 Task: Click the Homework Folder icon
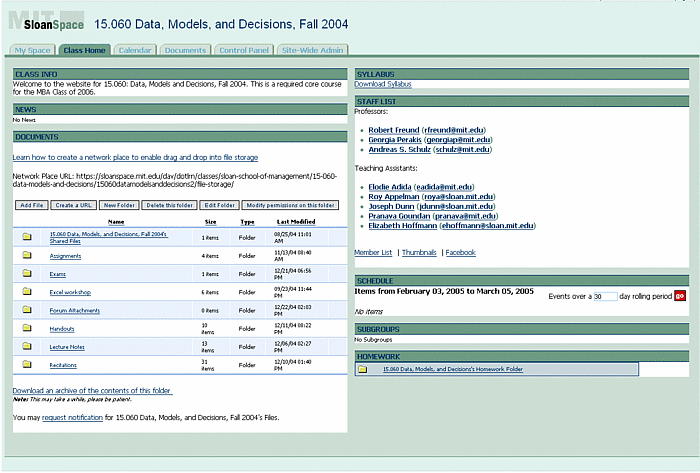[362, 369]
